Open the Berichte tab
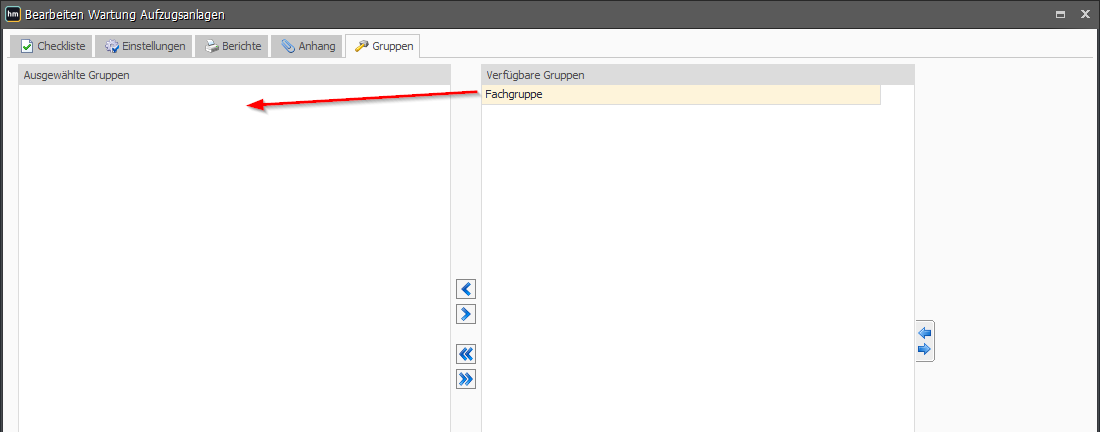 point(233,46)
